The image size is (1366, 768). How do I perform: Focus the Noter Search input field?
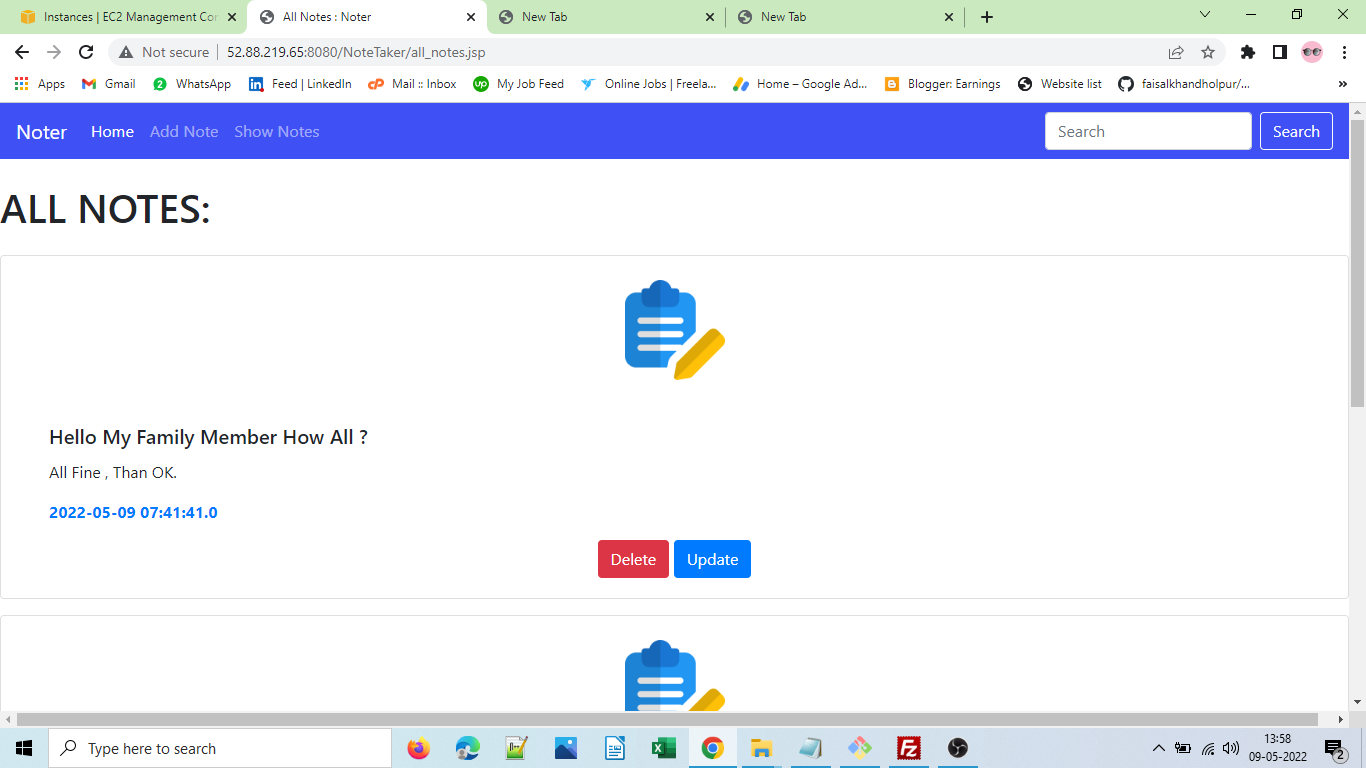tap(1148, 131)
